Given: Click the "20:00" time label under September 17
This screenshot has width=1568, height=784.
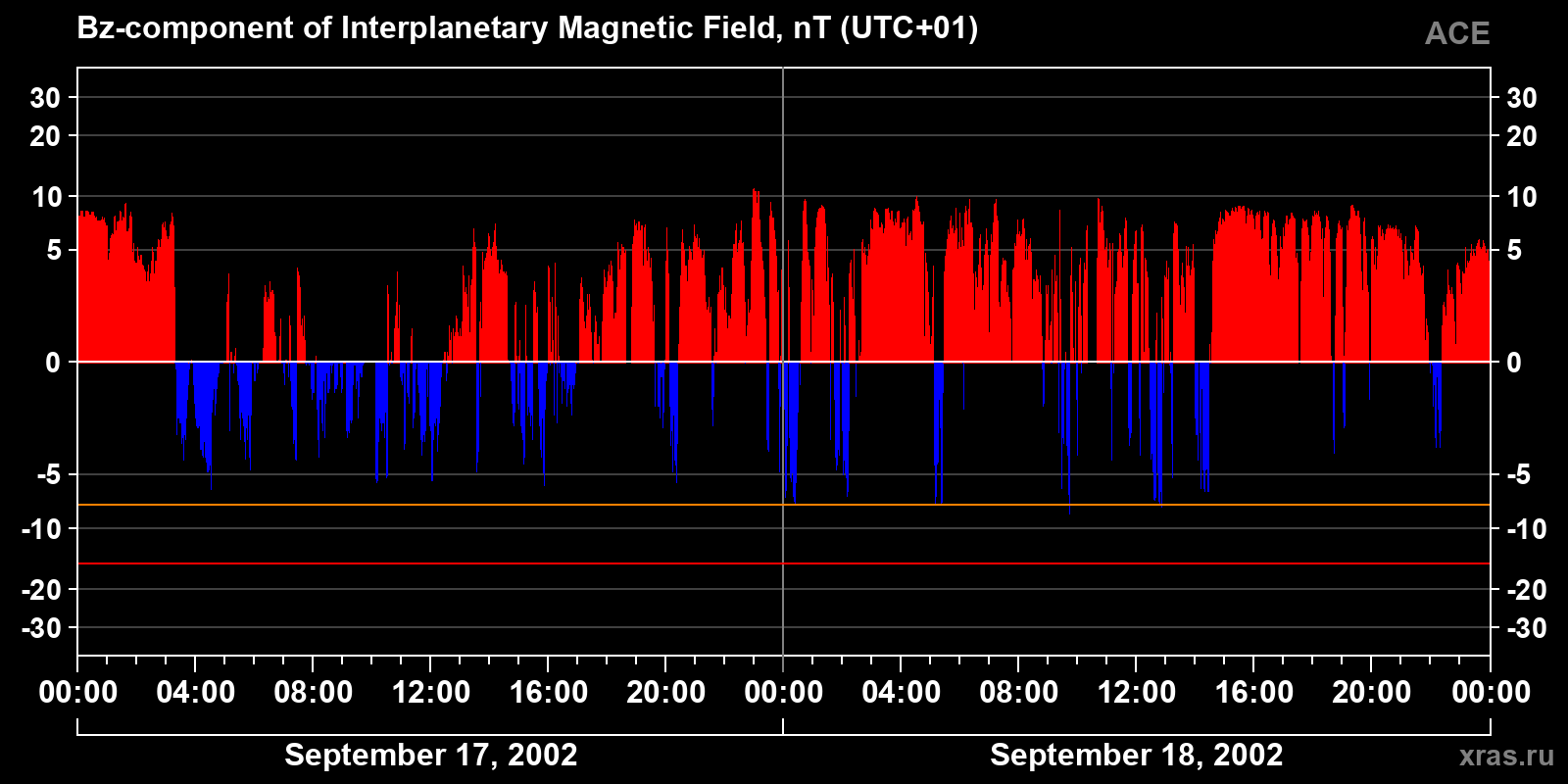Looking at the screenshot, I should pos(666,692).
